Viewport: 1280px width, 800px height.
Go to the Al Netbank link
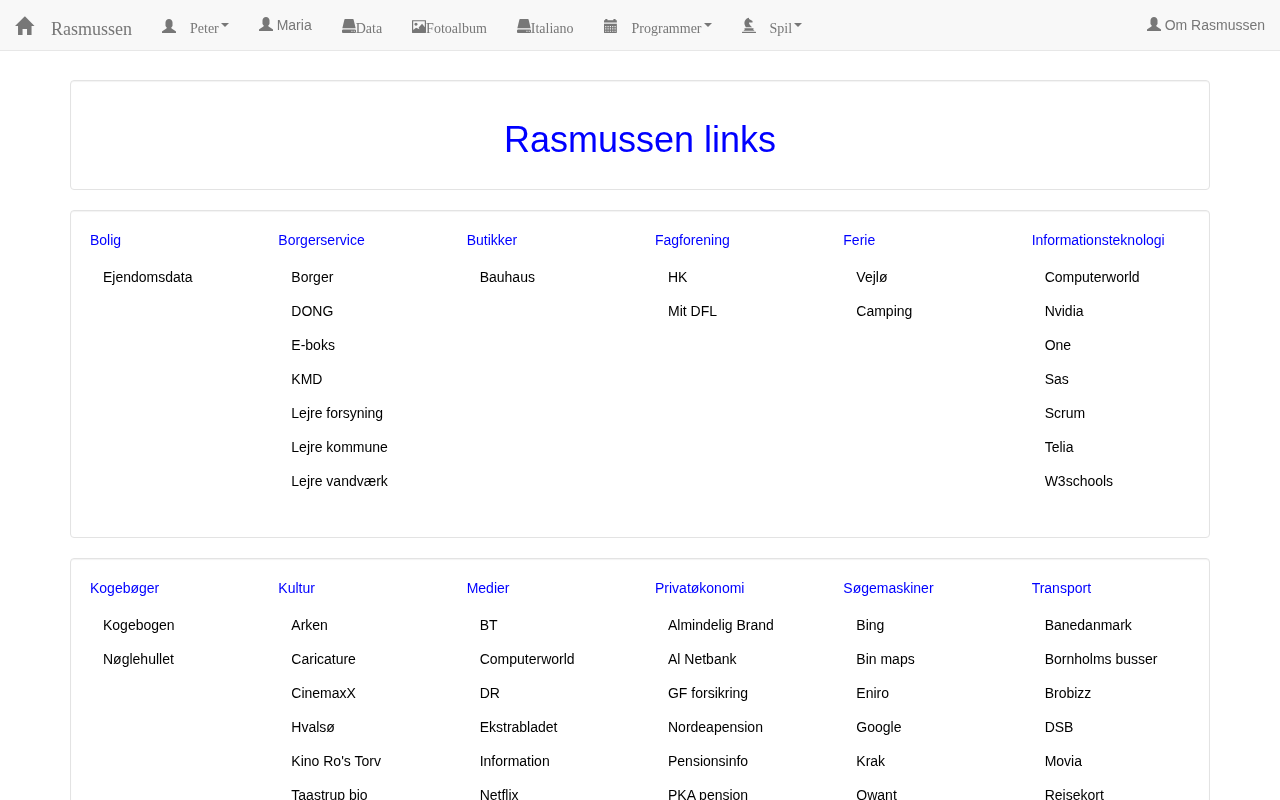(702, 659)
